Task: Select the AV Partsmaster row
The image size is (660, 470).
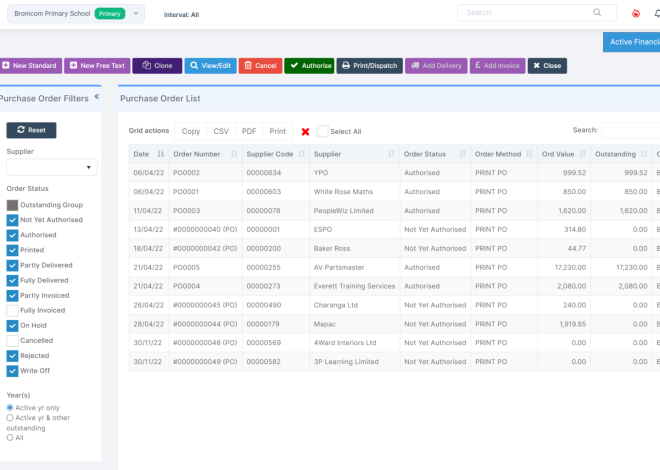Action: click(394, 267)
